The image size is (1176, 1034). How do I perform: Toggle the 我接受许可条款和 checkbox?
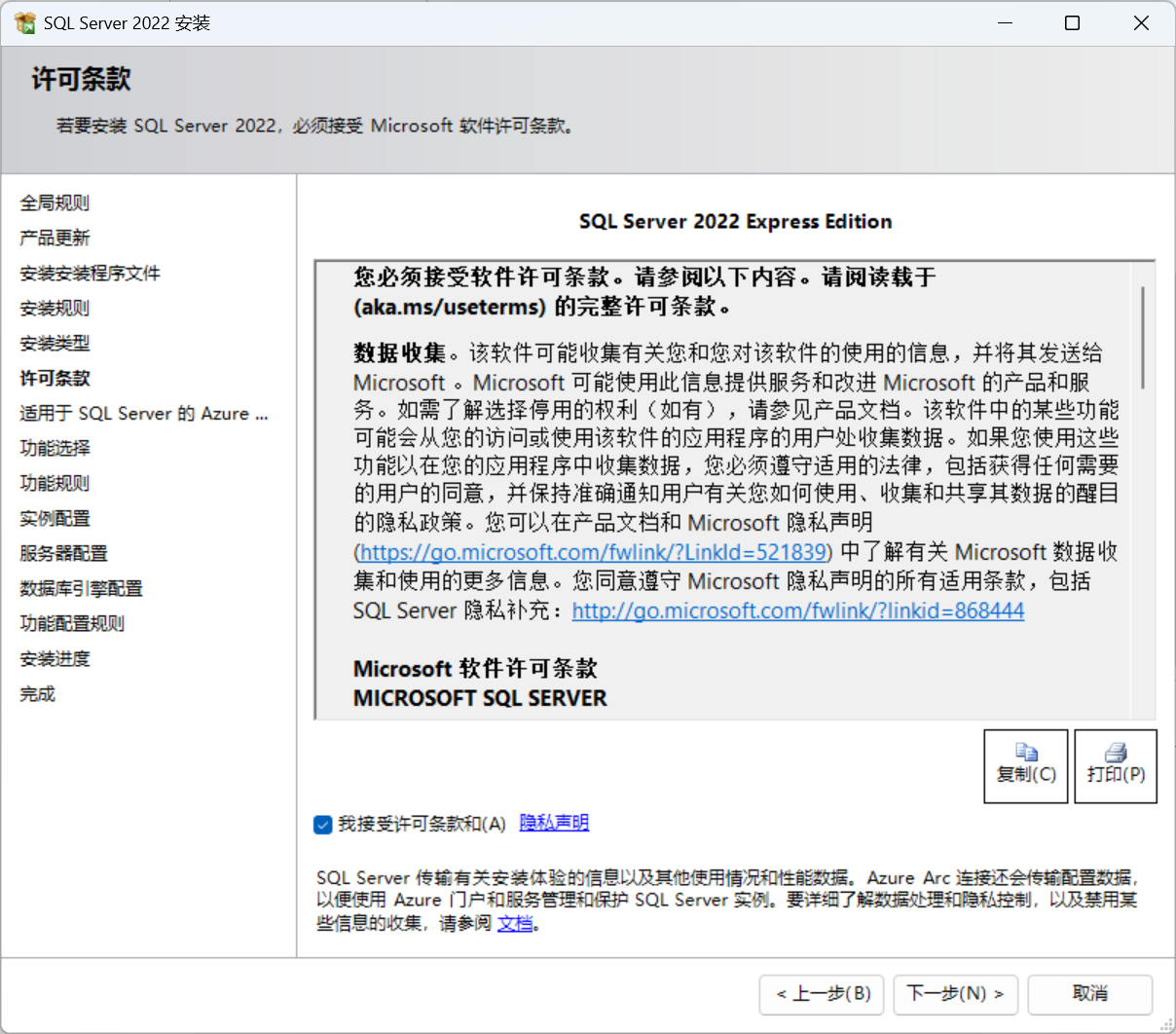tap(323, 825)
